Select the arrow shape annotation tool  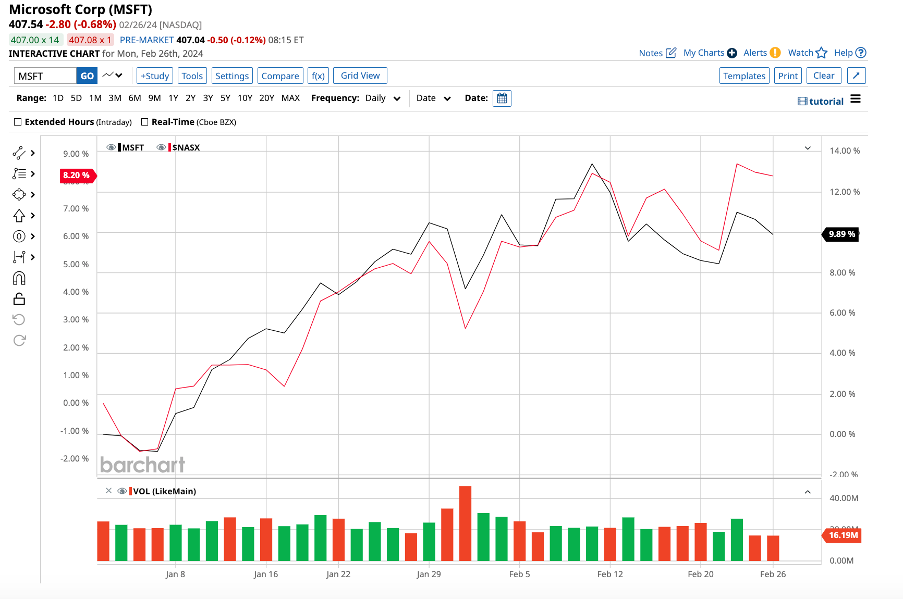[19, 215]
